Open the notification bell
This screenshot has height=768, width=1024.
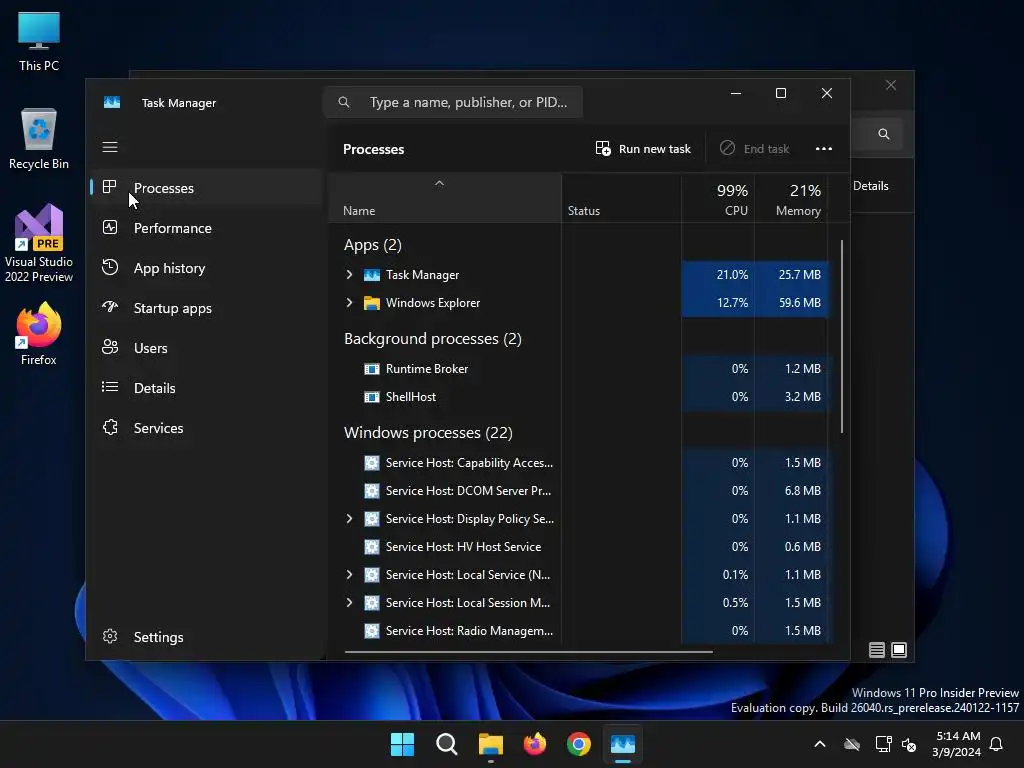(997, 744)
